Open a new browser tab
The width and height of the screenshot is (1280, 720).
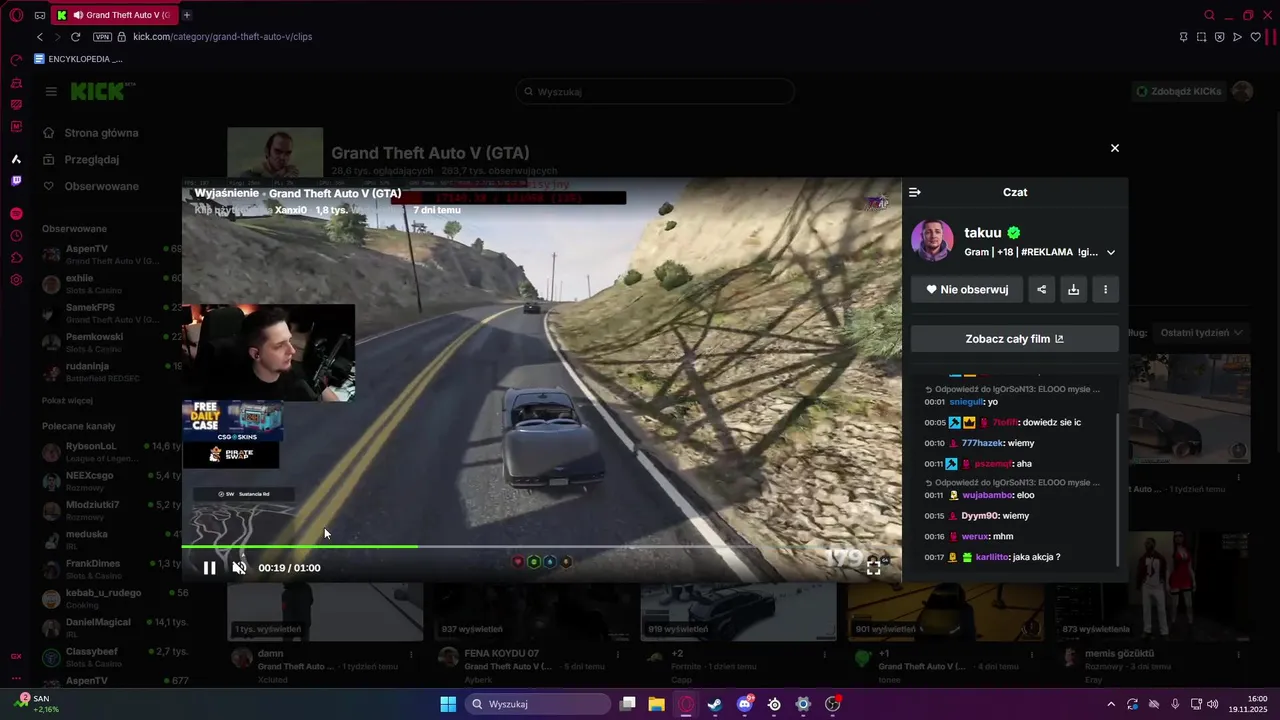pos(187,15)
